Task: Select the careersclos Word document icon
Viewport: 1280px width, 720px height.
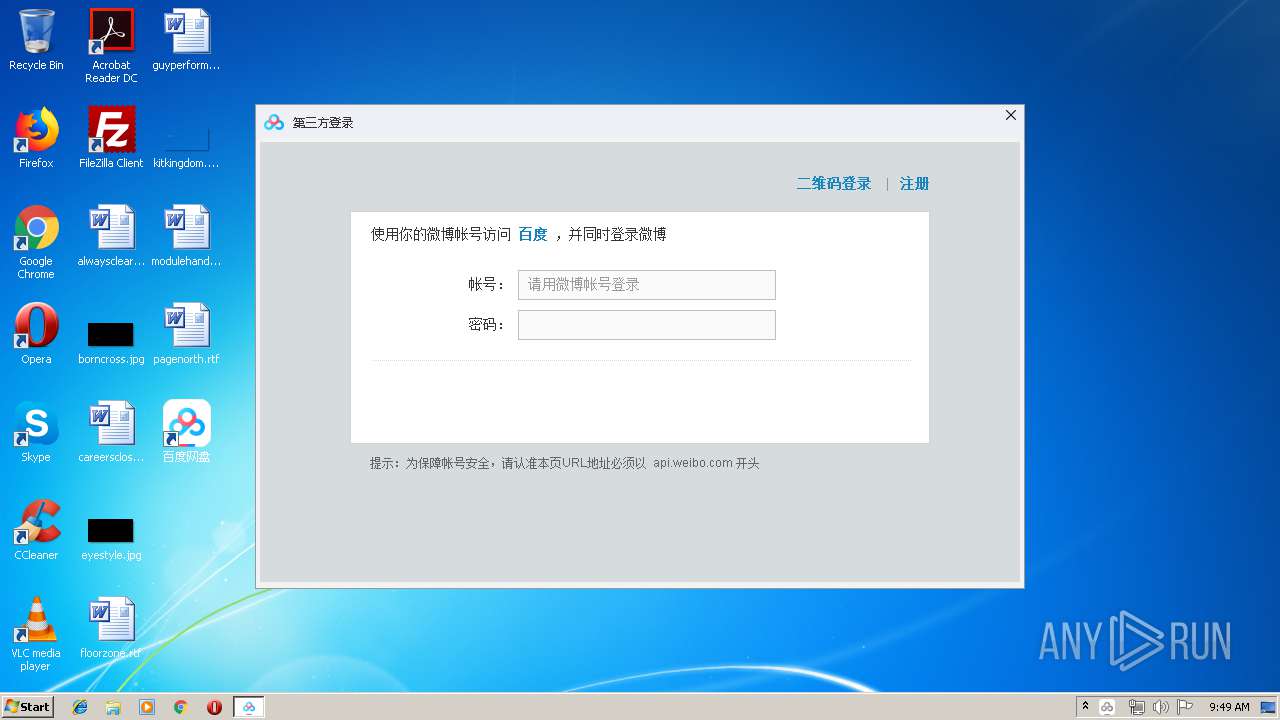Action: (111, 432)
